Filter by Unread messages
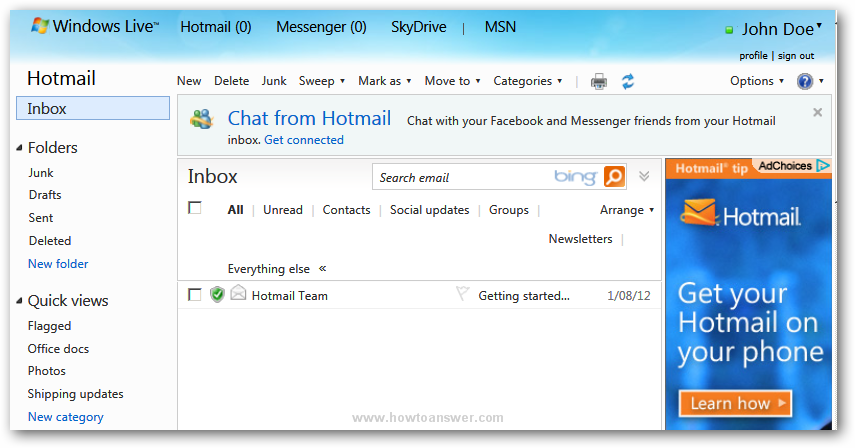The height and width of the screenshot is (448, 855). pos(282,210)
